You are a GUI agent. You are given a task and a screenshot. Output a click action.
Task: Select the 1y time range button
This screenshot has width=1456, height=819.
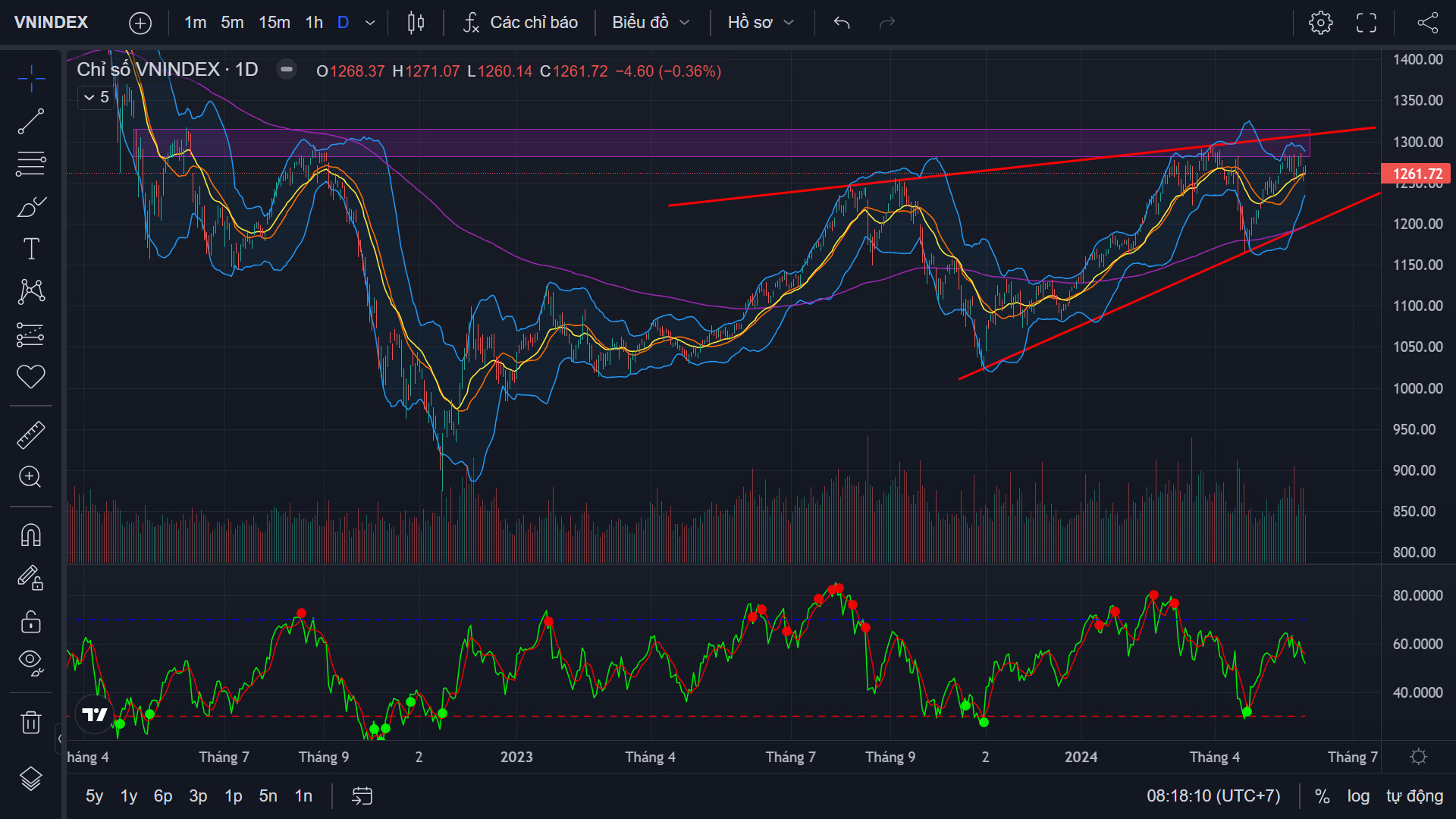[129, 795]
